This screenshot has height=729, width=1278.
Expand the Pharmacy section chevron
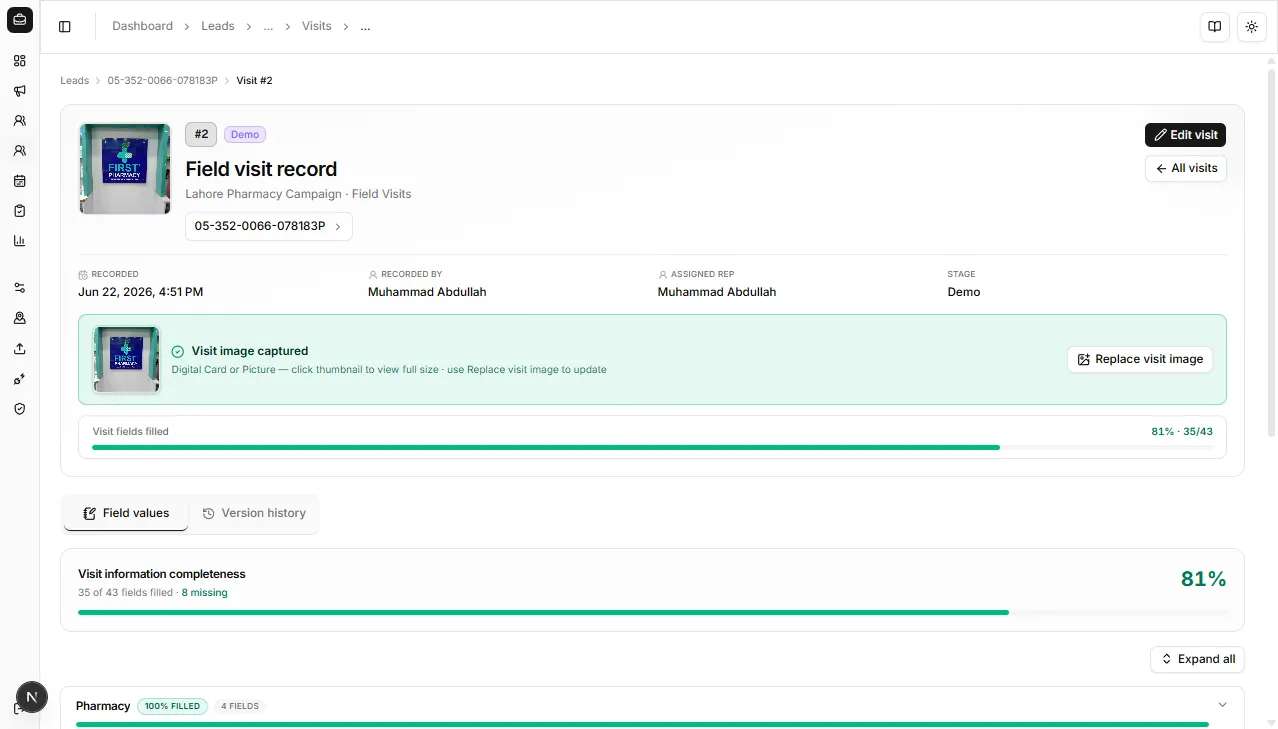coord(1222,706)
